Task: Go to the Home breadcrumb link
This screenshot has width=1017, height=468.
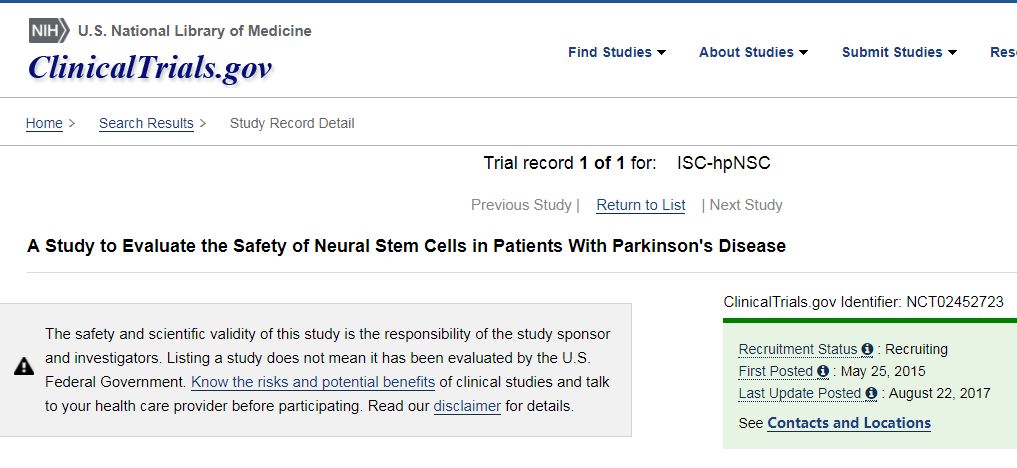Action: (x=44, y=123)
